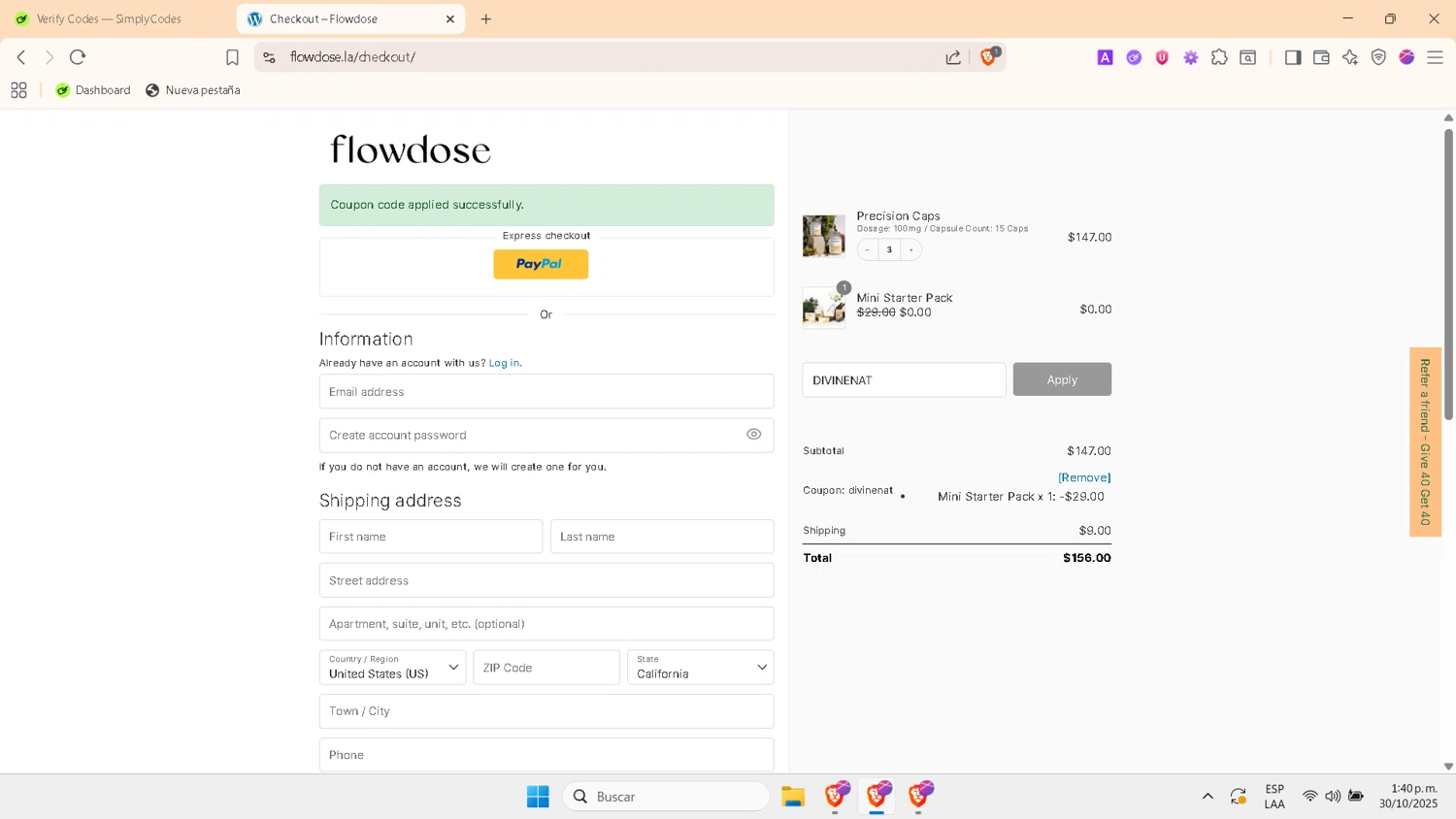Open site information icon in address bar
Screen dimensions: 1456x819
[x=270, y=57]
